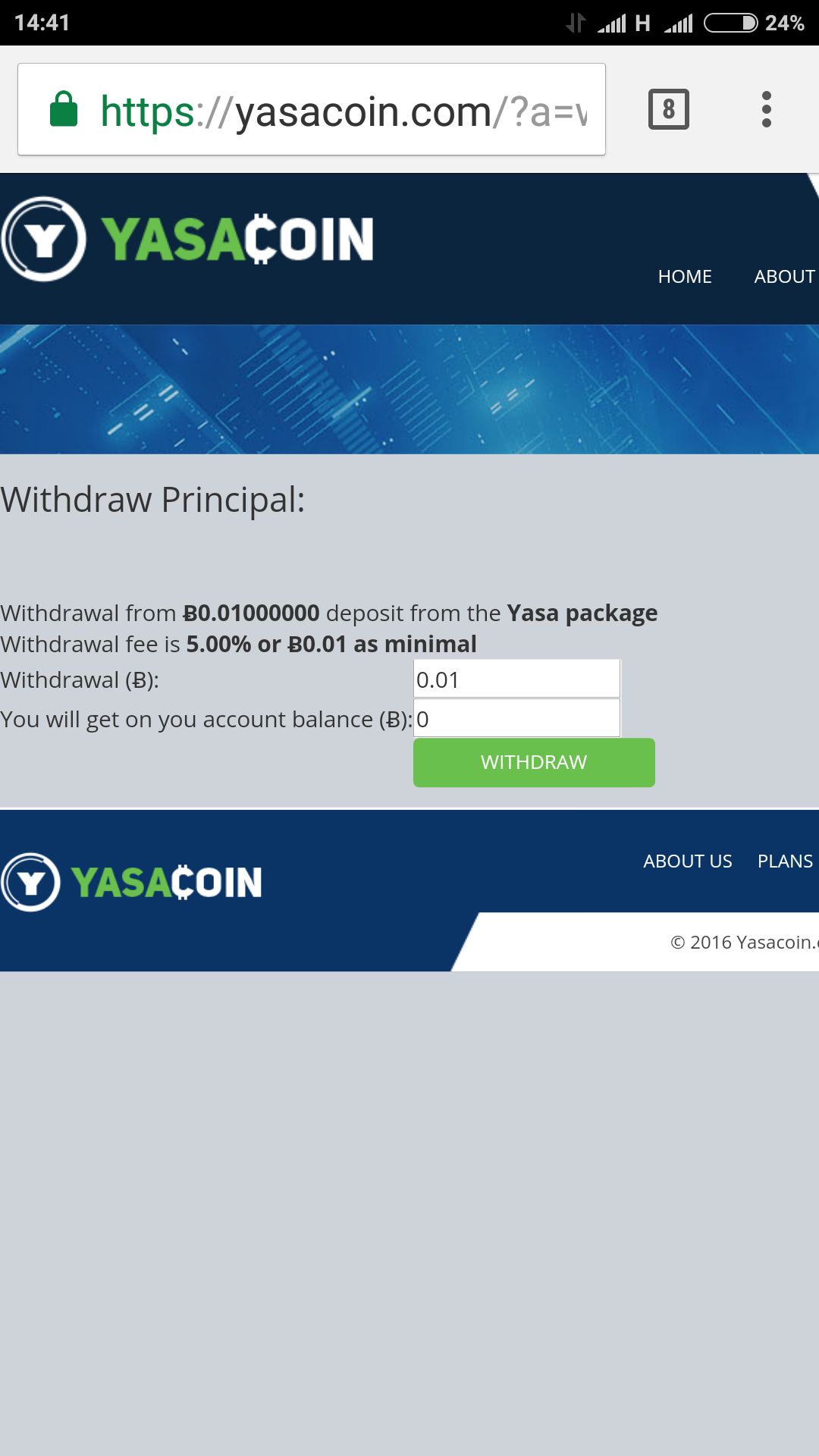Focus the Withdrawal amount field showing 0.01
Viewport: 819px width, 1456px height.
pyautogui.click(x=516, y=679)
